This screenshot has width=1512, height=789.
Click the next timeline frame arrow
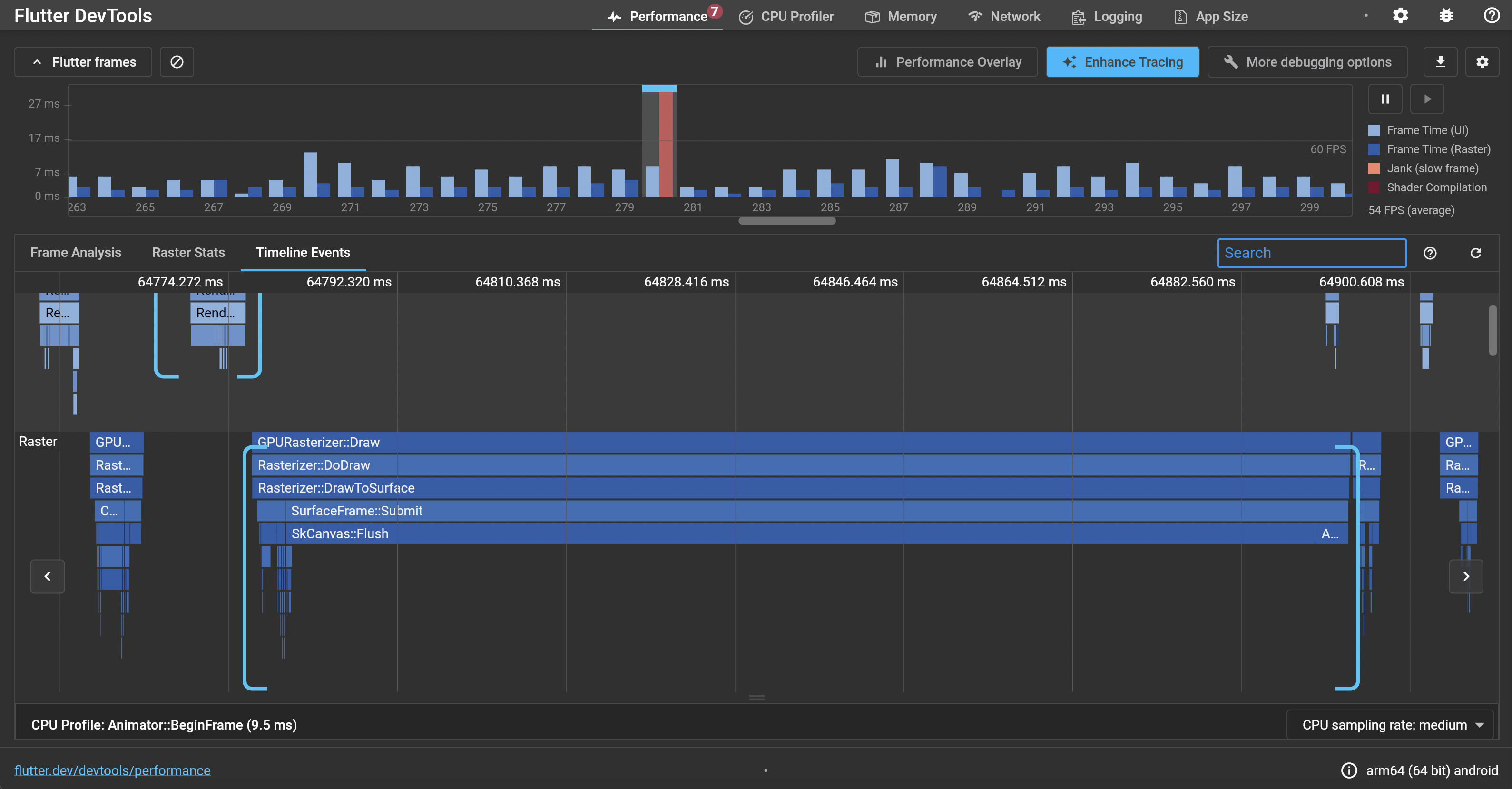(1466, 576)
